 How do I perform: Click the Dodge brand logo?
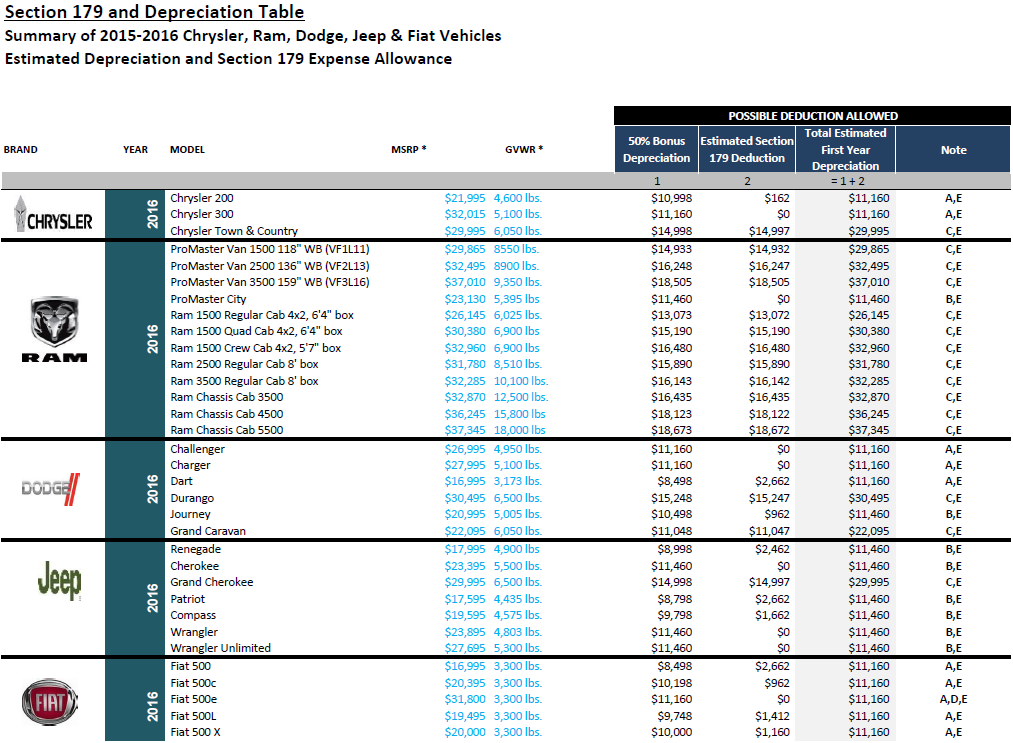(51, 489)
